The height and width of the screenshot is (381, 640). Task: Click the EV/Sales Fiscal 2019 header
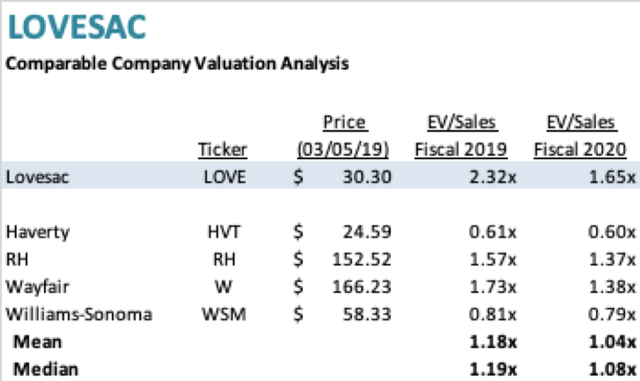click(x=461, y=136)
